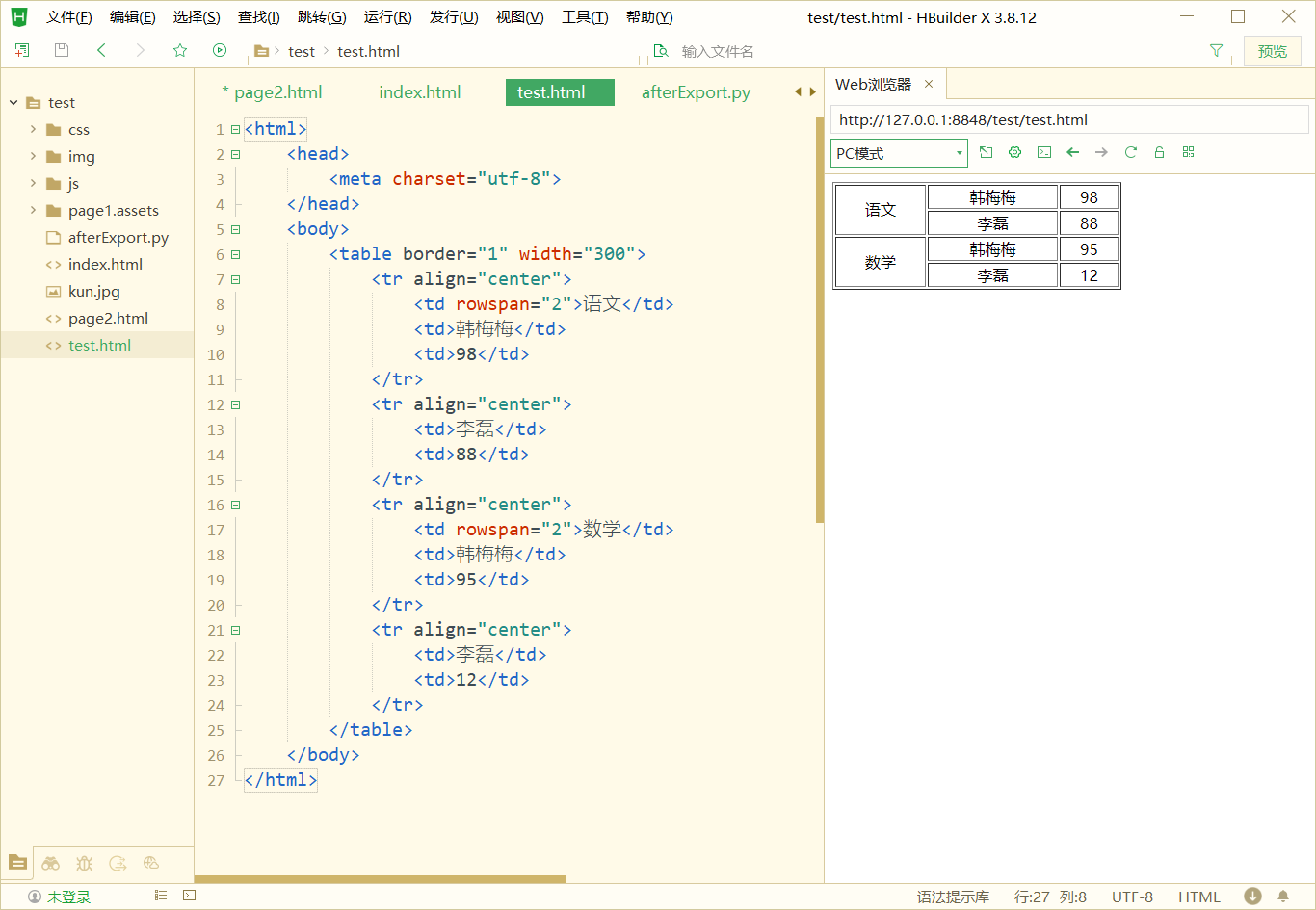Click the 输入文件名 search field

939,51
